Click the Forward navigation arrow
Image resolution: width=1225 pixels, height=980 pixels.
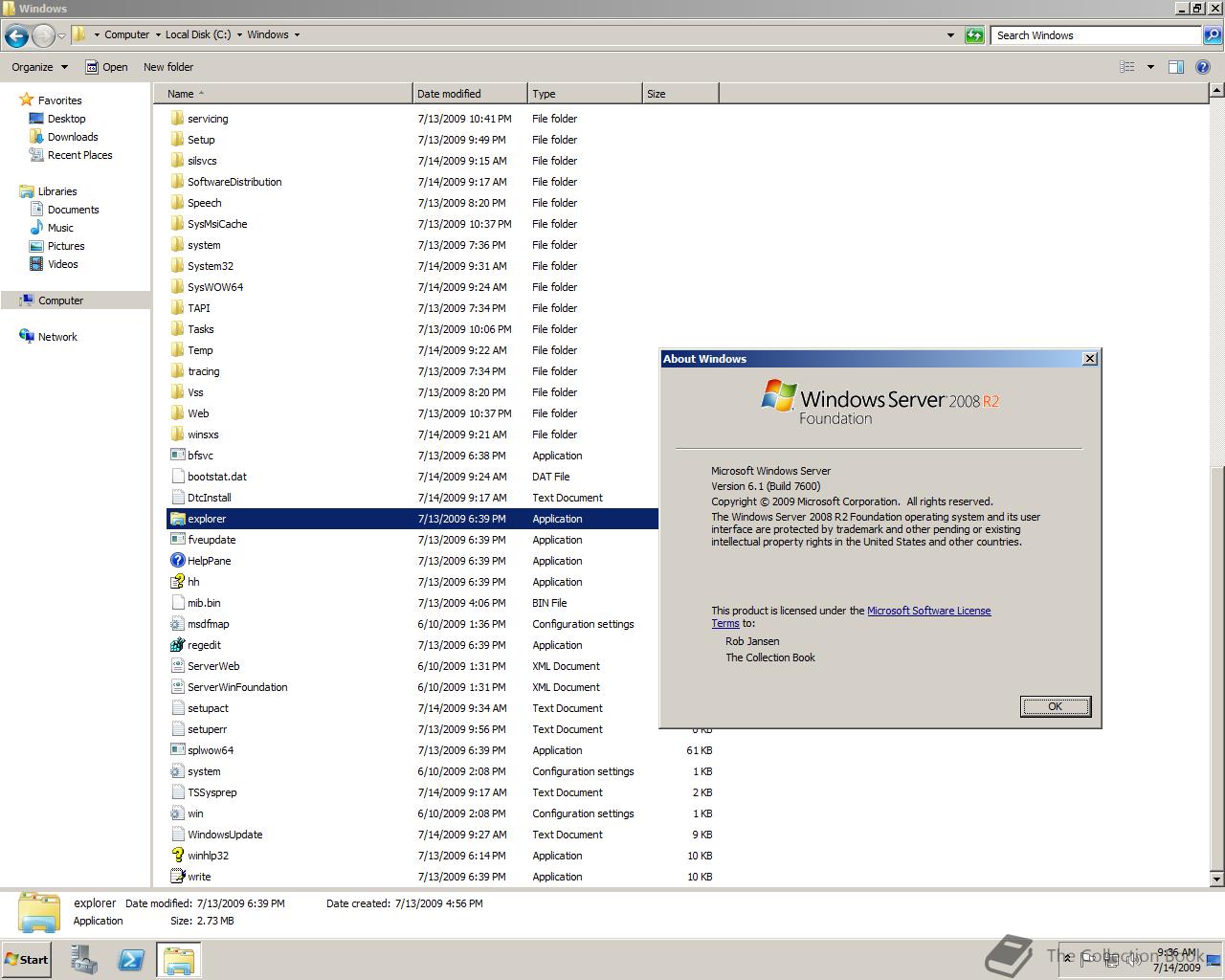[43, 35]
